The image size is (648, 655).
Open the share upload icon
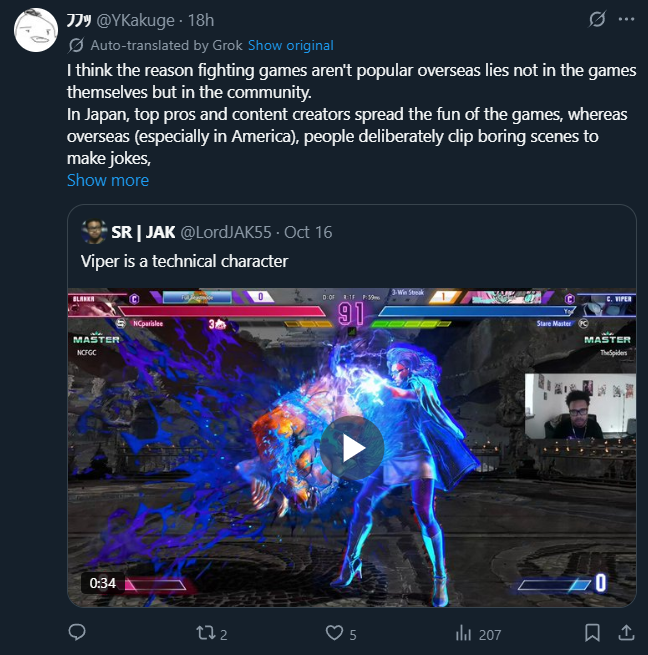pyautogui.click(x=626, y=632)
